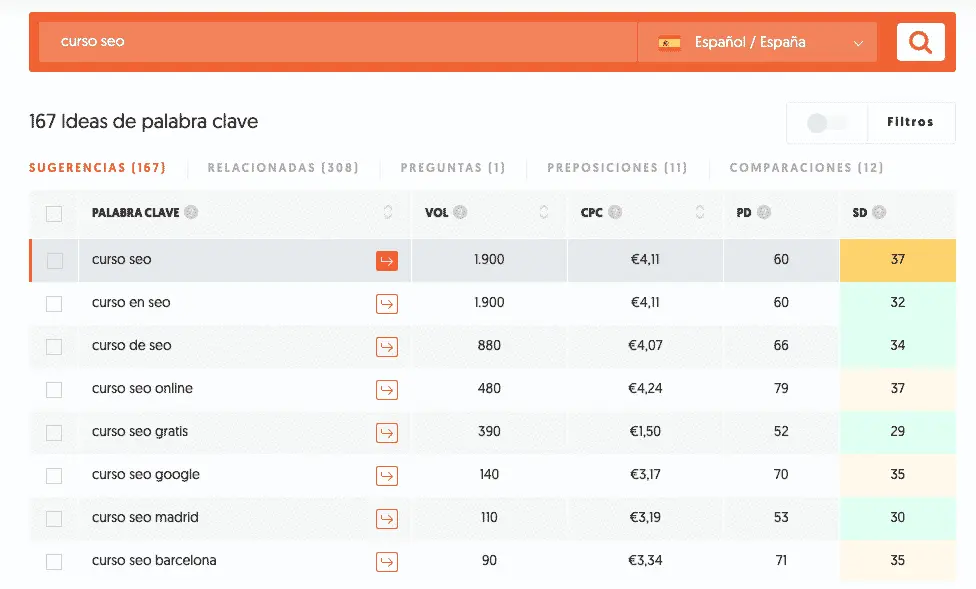Click the 'curso seo google' keyword

coord(146,475)
